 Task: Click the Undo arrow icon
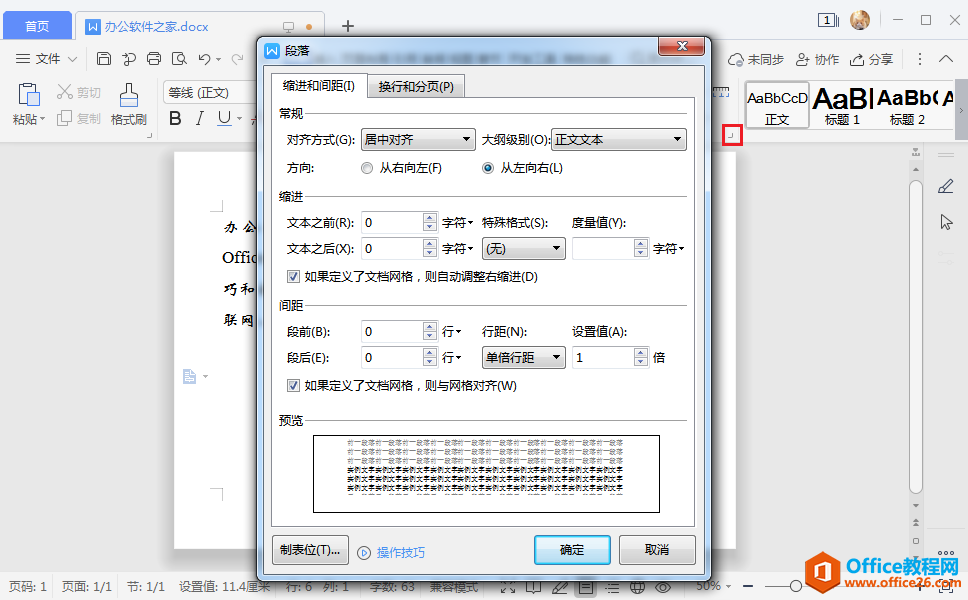(204, 59)
